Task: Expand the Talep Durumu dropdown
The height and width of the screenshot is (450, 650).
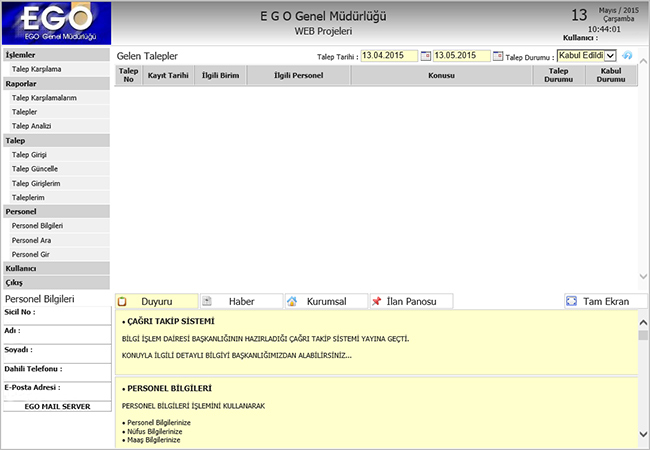Action: (611, 57)
